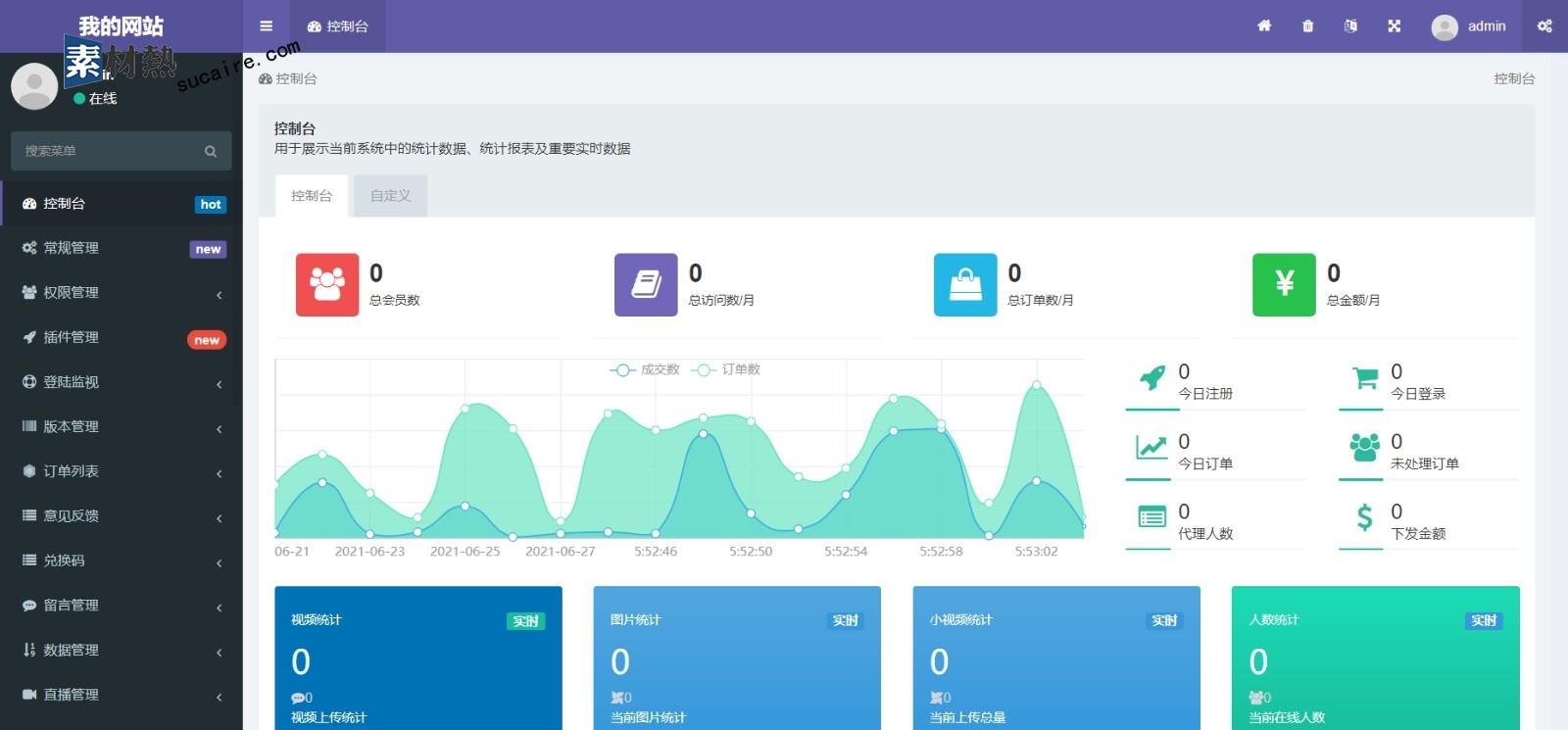Select the 控制台 tab in top bar
The width and height of the screenshot is (1568, 730).
[x=338, y=26]
